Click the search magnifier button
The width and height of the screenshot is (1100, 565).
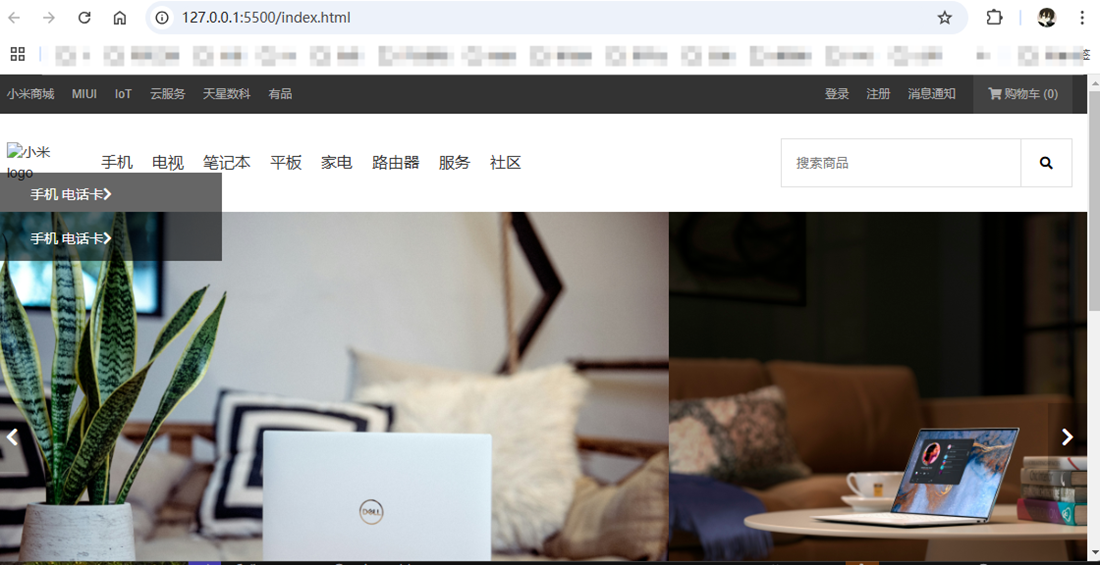coord(1046,163)
